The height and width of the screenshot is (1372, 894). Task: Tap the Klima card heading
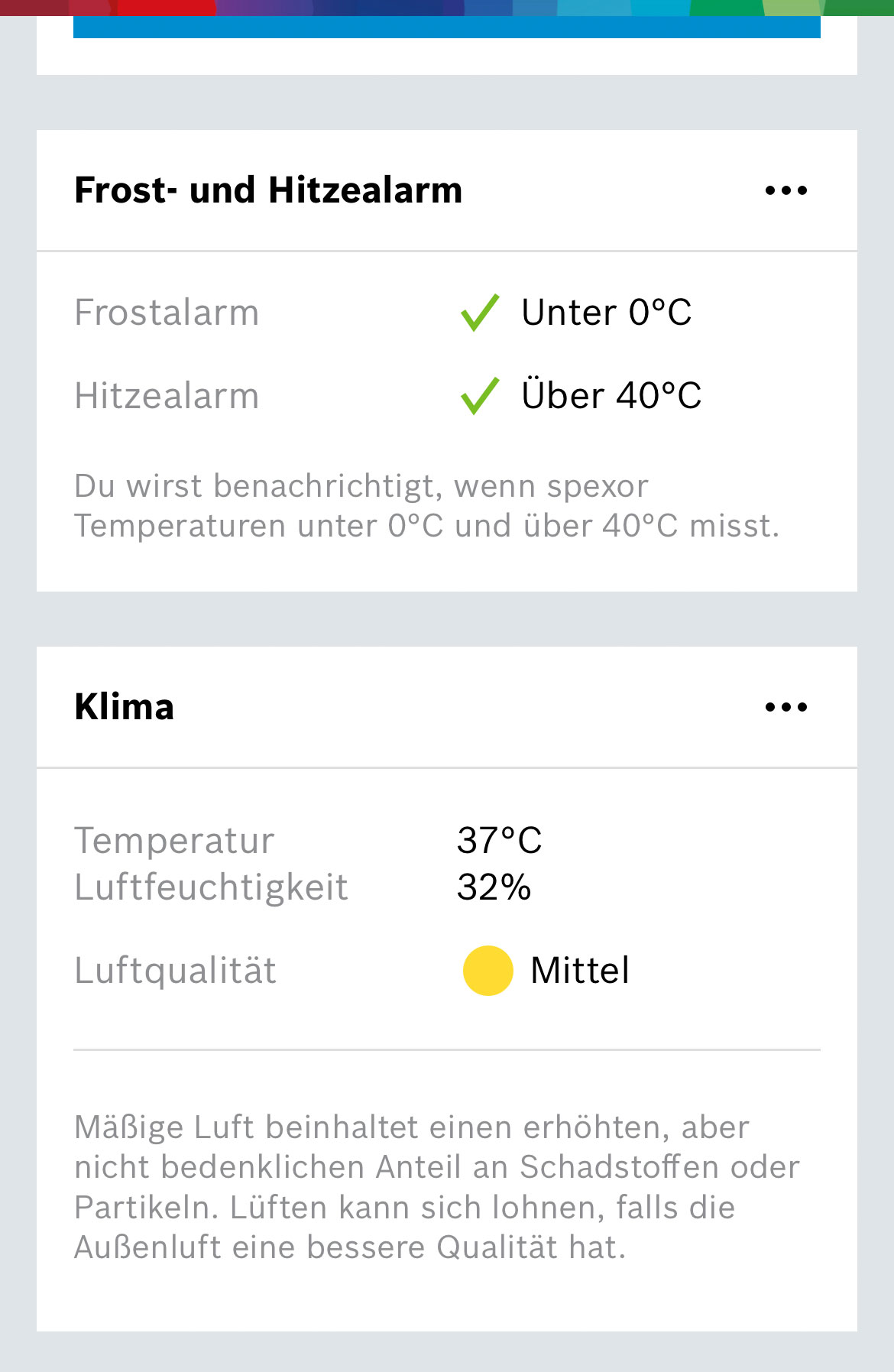click(x=125, y=707)
